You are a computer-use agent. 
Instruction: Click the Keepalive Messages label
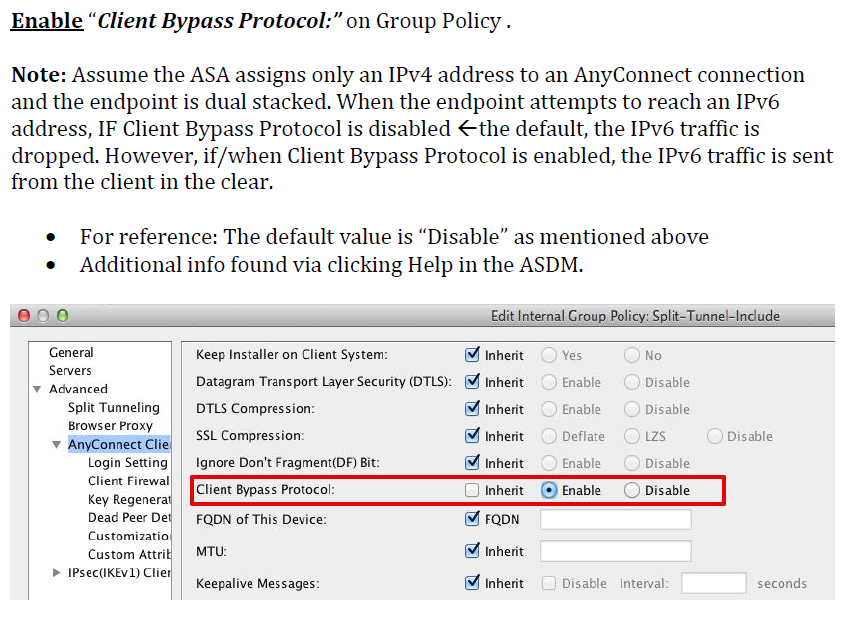tap(258, 583)
